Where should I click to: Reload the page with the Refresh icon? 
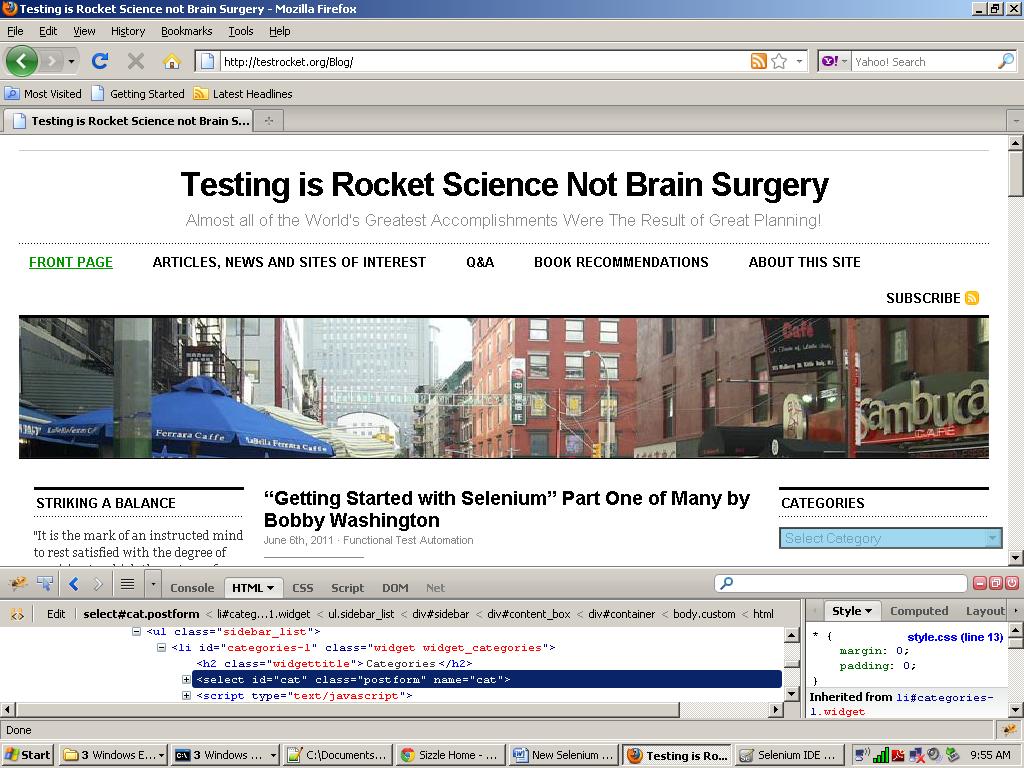[100, 61]
